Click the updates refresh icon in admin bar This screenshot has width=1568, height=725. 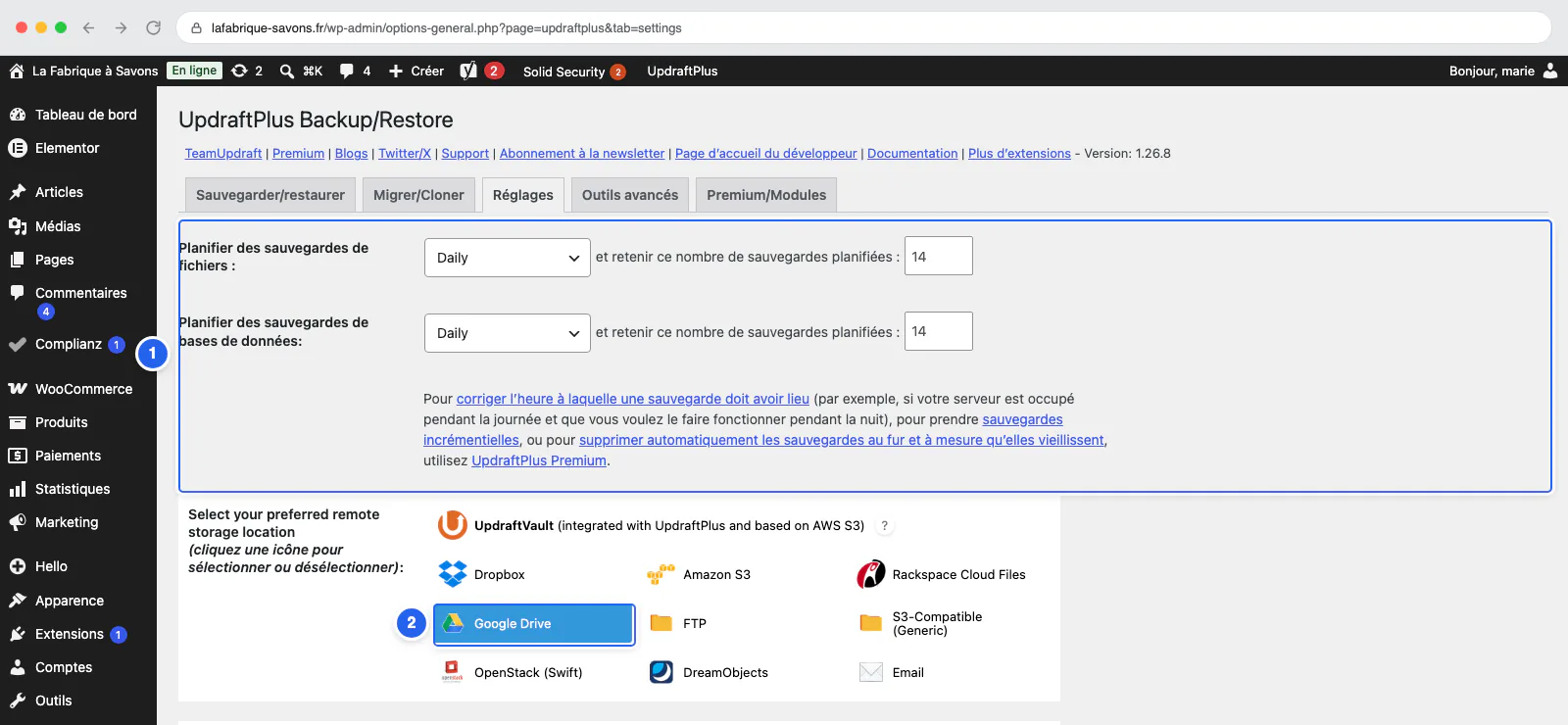[239, 71]
